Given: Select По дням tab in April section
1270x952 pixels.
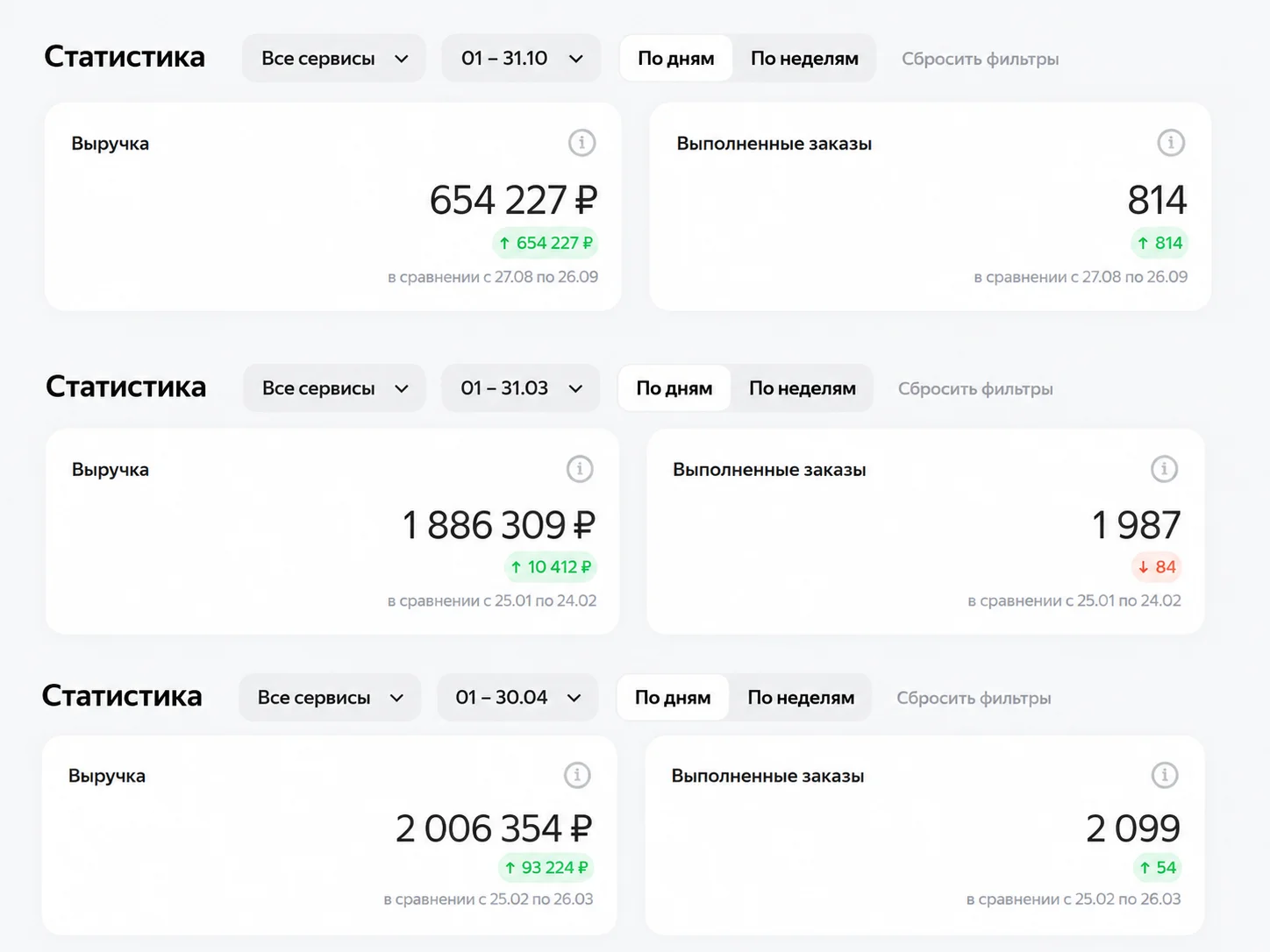Looking at the screenshot, I should click(x=673, y=698).
